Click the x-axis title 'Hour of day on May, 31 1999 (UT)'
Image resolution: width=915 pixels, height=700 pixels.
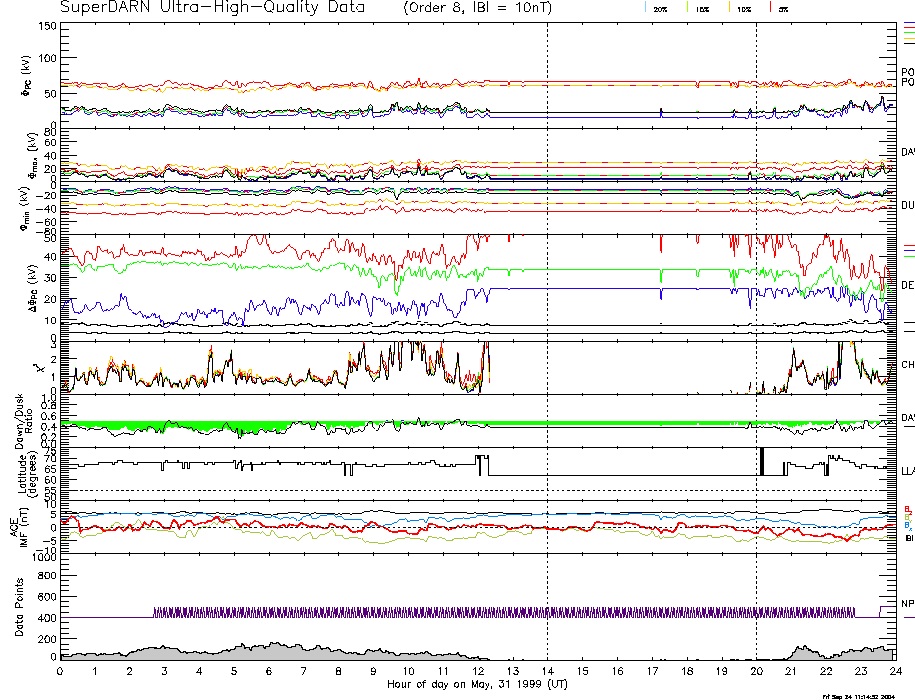tap(478, 685)
